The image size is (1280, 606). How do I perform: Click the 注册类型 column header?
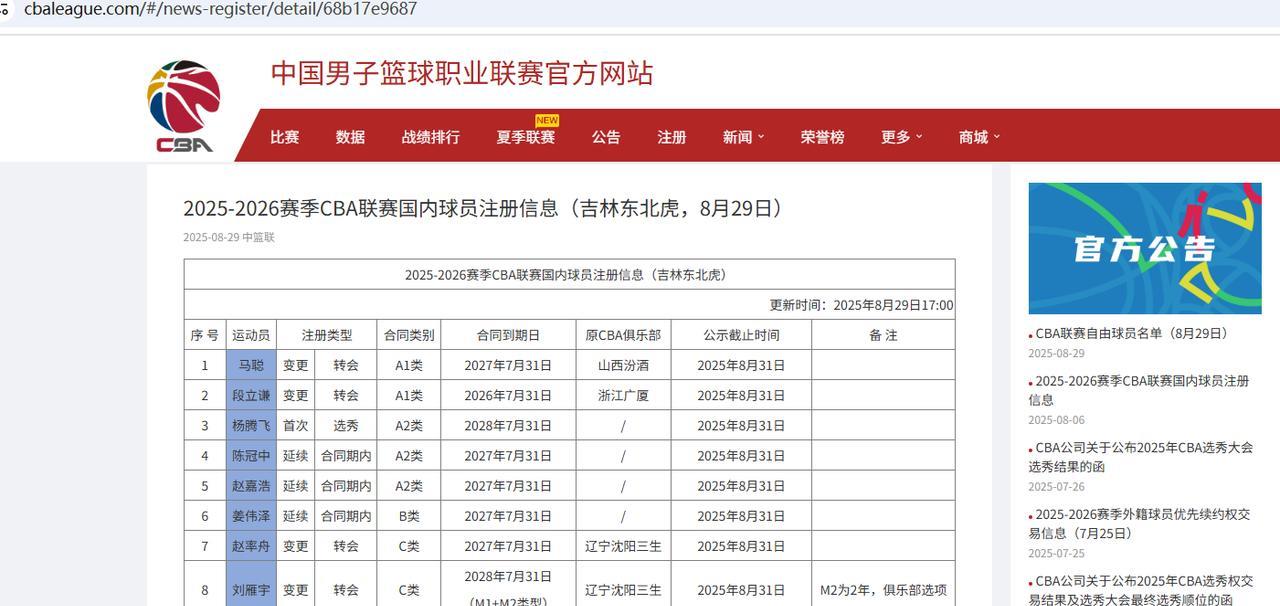327,335
